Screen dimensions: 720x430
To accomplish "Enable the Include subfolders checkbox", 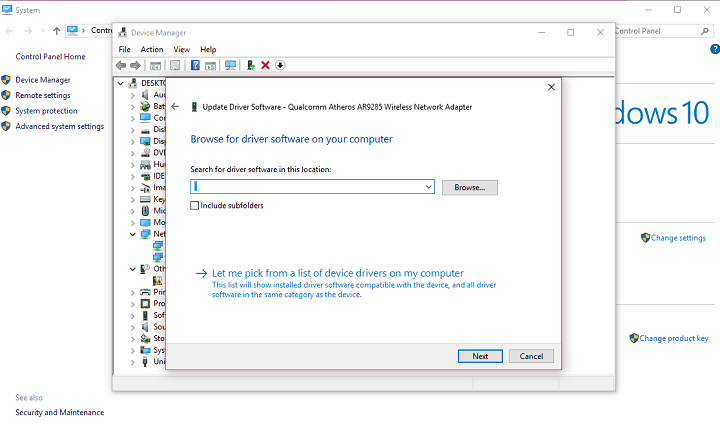I will click(x=195, y=205).
